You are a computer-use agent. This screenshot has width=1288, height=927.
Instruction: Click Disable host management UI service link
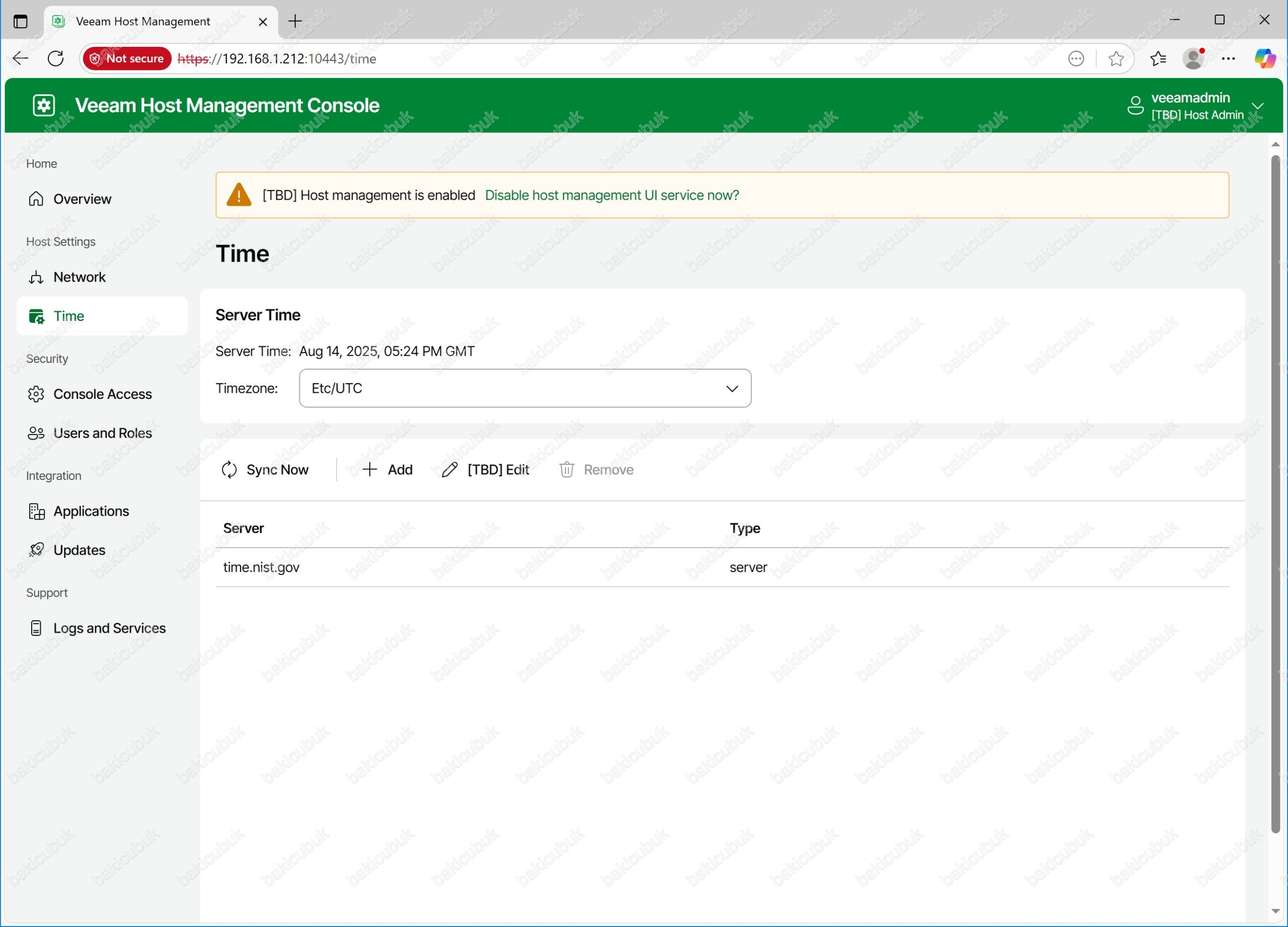[x=612, y=195]
